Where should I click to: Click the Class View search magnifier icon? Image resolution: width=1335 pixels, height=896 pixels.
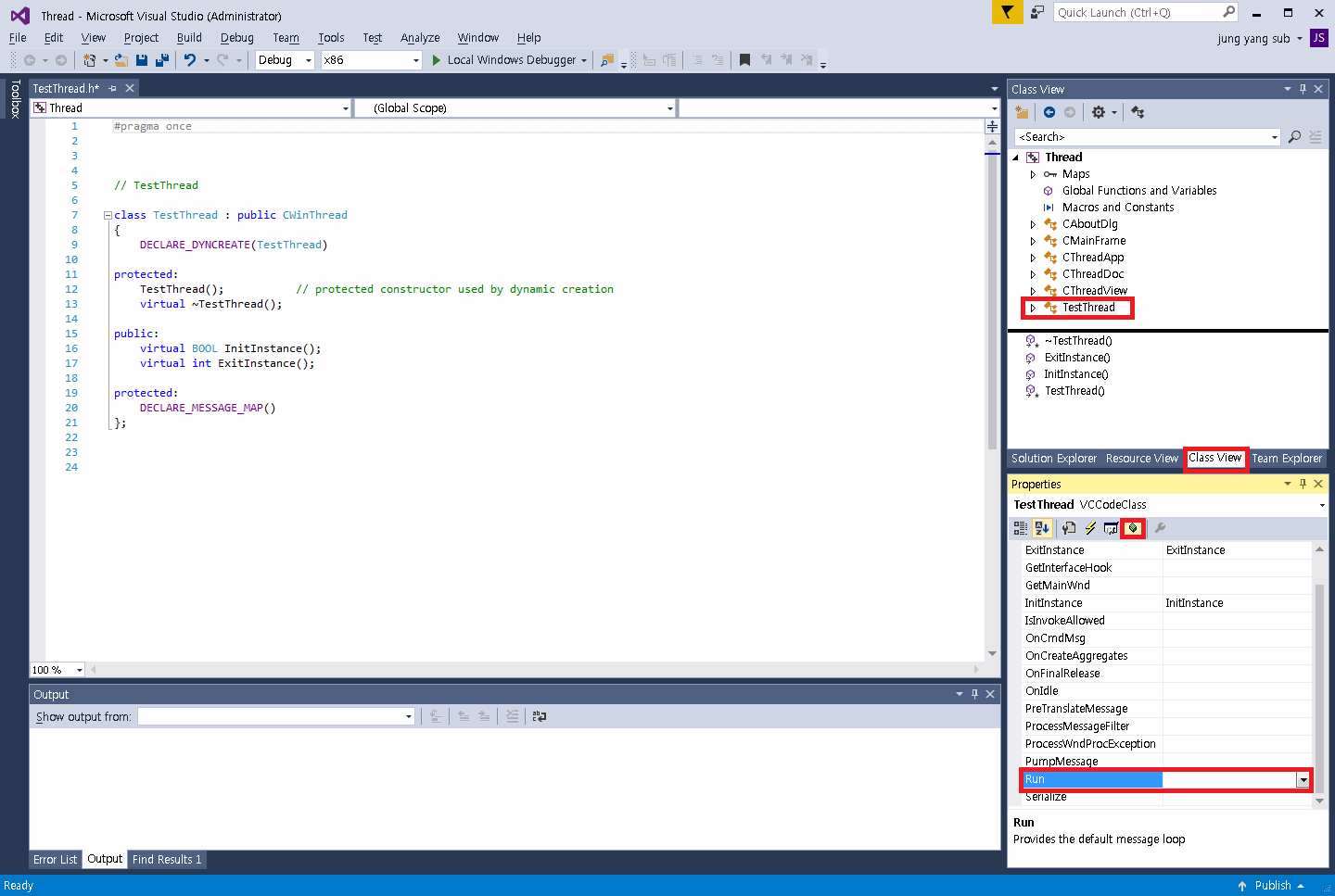1294,137
